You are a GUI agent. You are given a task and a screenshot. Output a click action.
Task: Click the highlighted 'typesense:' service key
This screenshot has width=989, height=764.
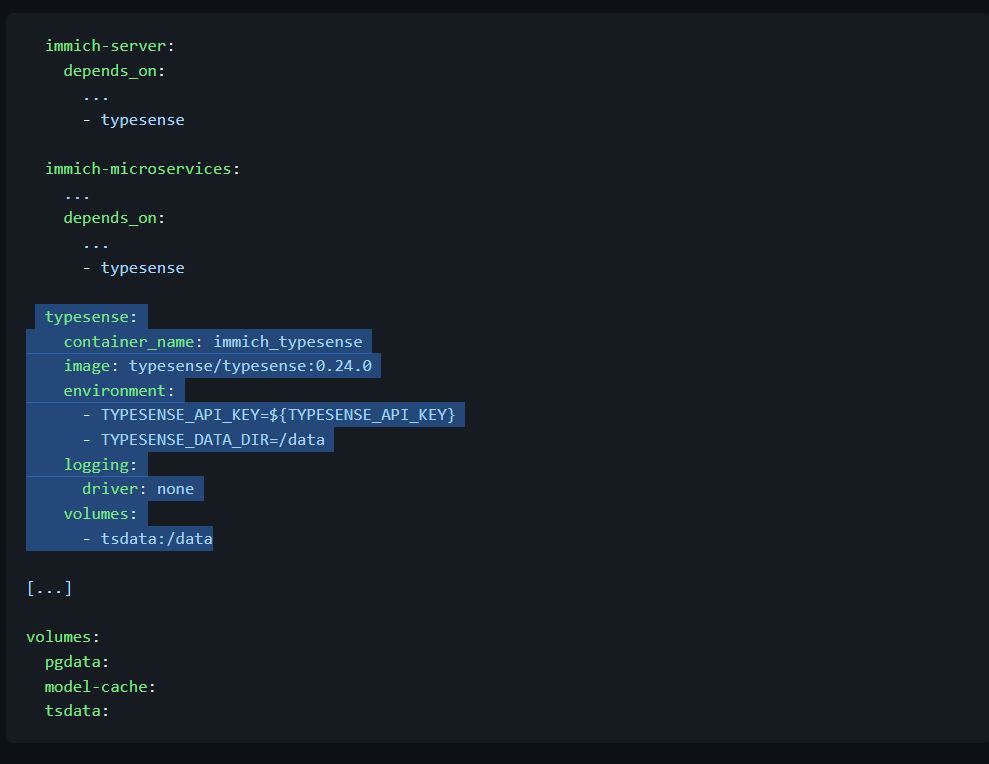point(91,317)
